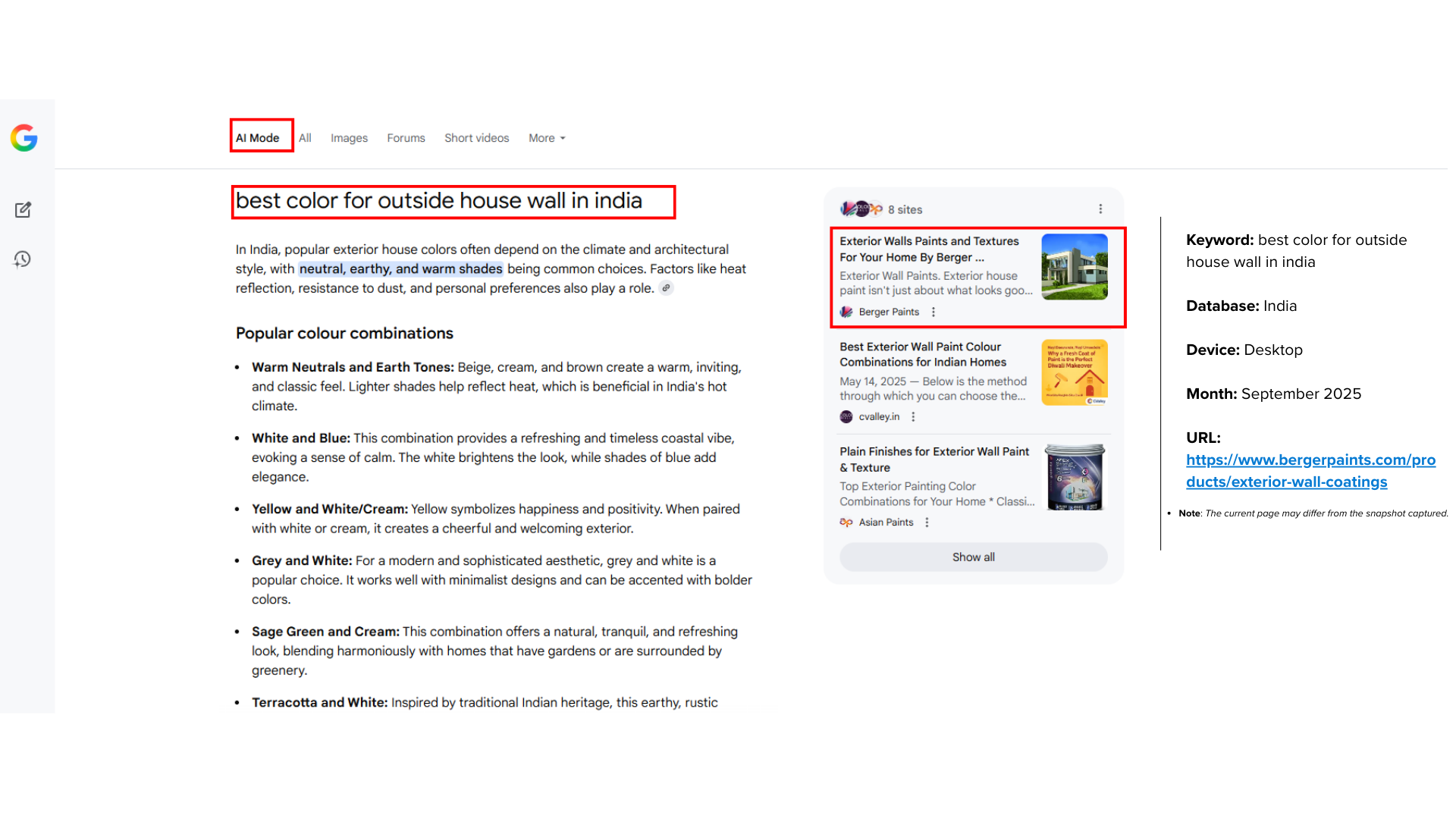Image resolution: width=1456 pixels, height=819 pixels.
Task: Select the Short videos tab
Action: 476,138
